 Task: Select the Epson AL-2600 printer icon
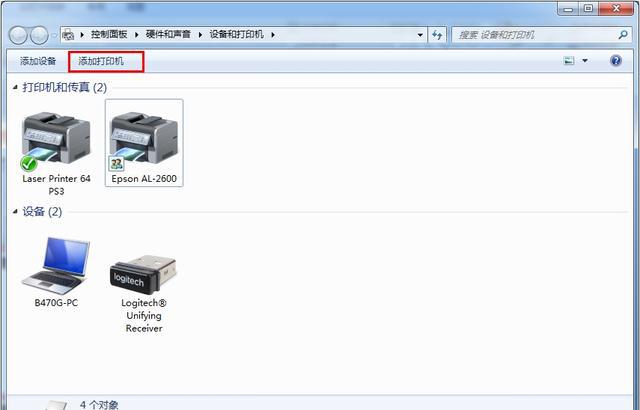click(x=144, y=141)
